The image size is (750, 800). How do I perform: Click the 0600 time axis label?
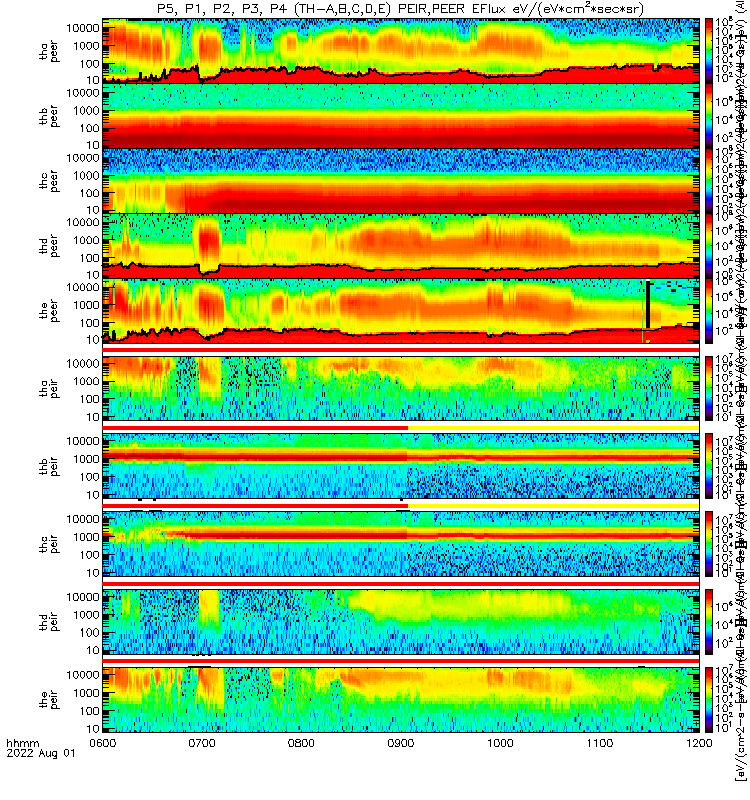click(103, 742)
